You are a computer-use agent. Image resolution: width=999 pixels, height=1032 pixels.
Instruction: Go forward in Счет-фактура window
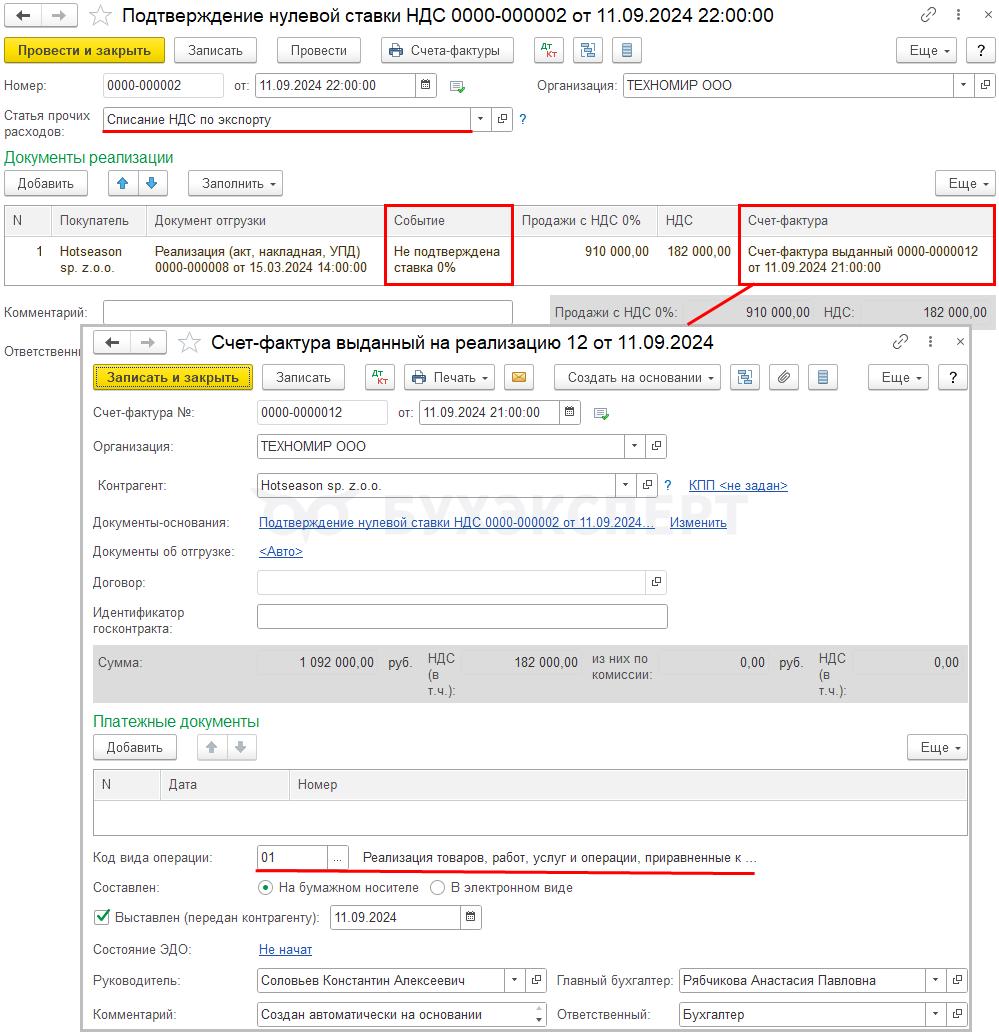pyautogui.click(x=148, y=342)
